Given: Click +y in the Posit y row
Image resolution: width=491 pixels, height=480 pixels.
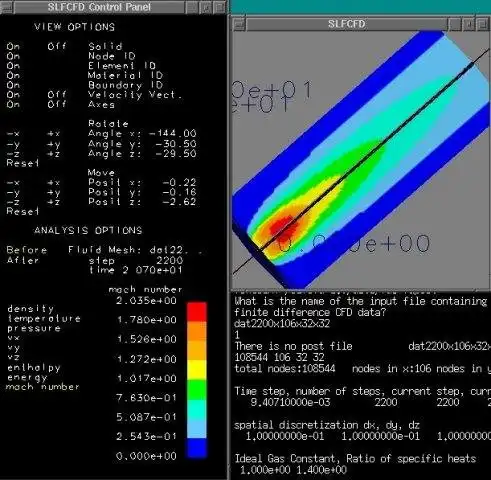Looking at the screenshot, I should [54, 193].
